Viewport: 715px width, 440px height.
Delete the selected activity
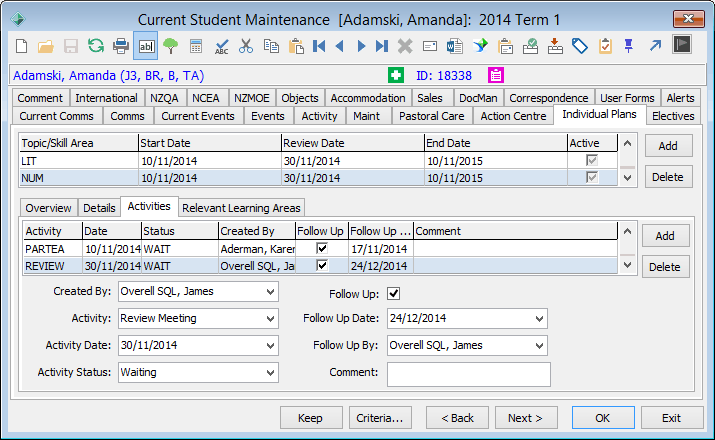pyautogui.click(x=665, y=267)
